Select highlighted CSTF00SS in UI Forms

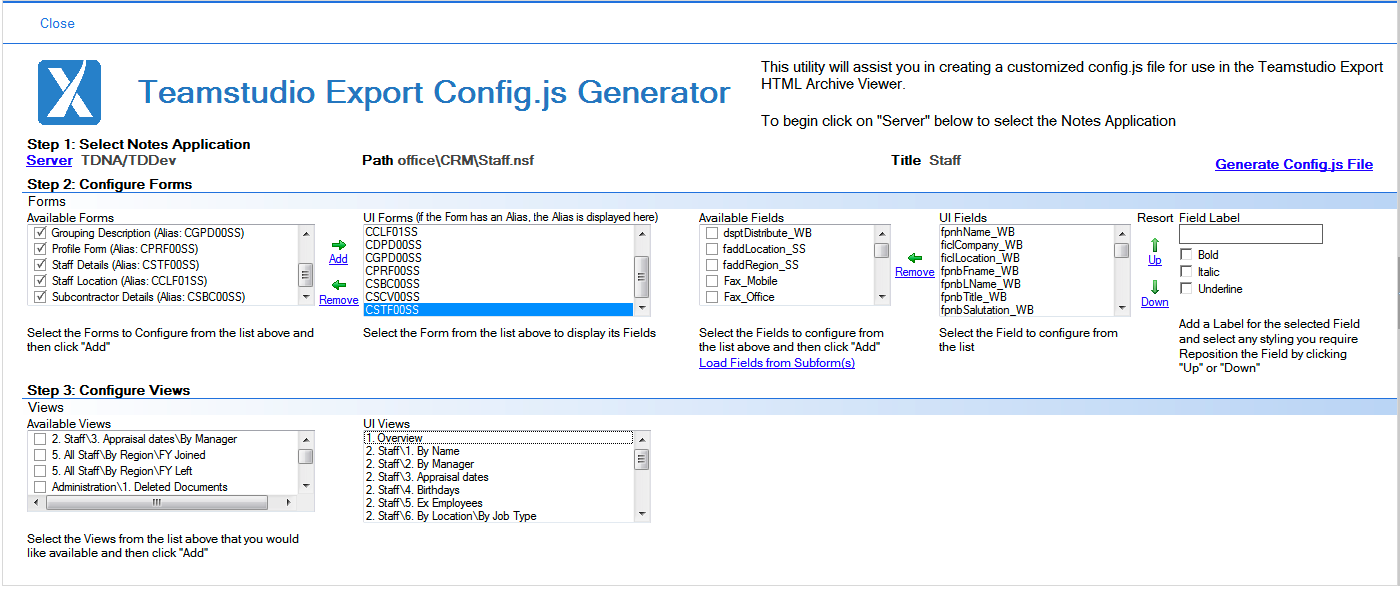pyautogui.click(x=498, y=310)
